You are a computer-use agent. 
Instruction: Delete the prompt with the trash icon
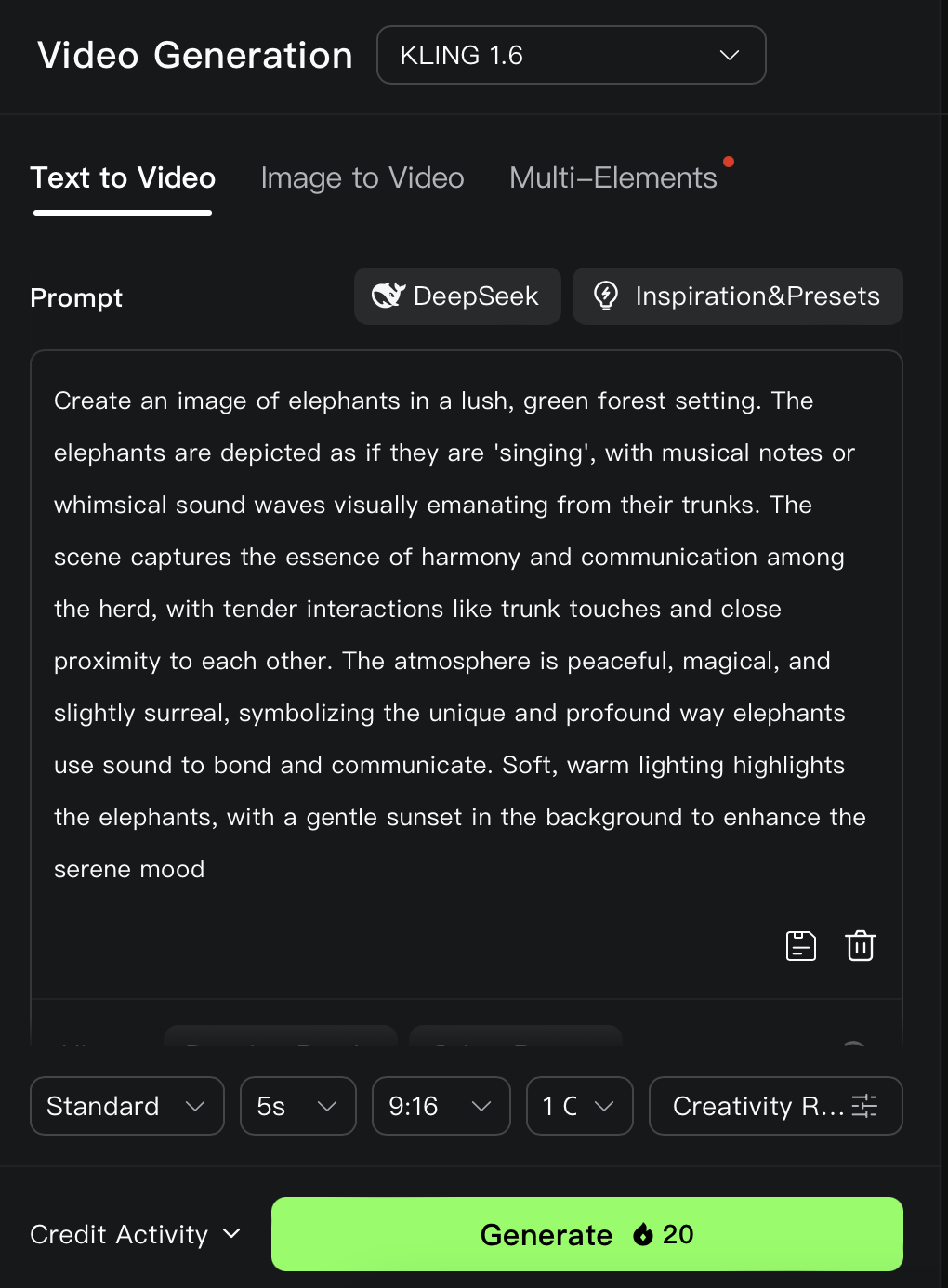[861, 945]
